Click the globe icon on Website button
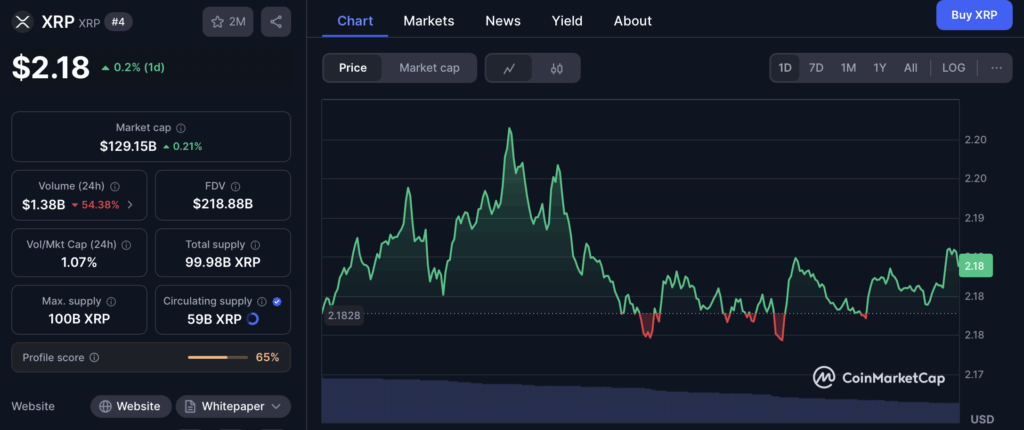 coord(105,406)
